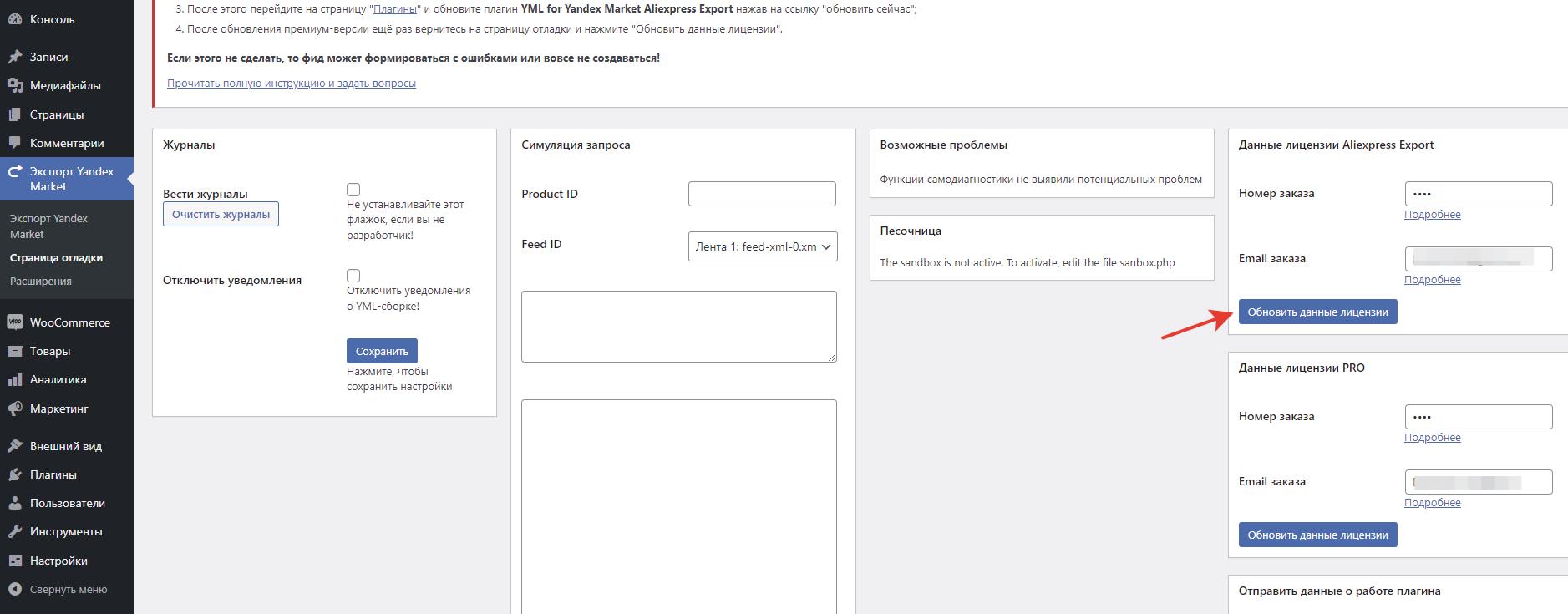Click the WooCommerce logo icon in sidebar
Screen dimensions: 1568x614
tap(14, 322)
